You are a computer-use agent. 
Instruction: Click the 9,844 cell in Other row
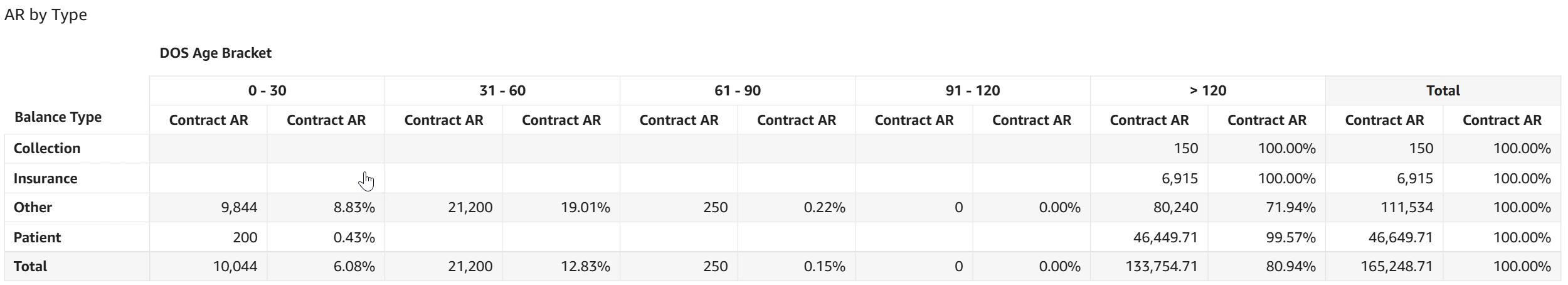pyautogui.click(x=239, y=208)
